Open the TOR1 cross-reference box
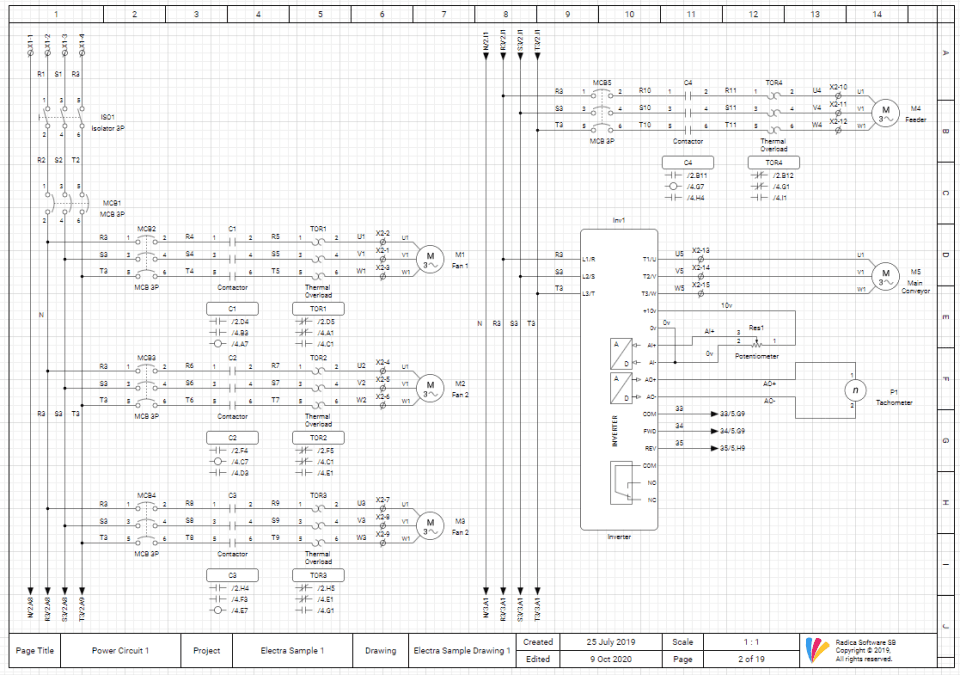This screenshot has height=675, width=960. [318, 309]
